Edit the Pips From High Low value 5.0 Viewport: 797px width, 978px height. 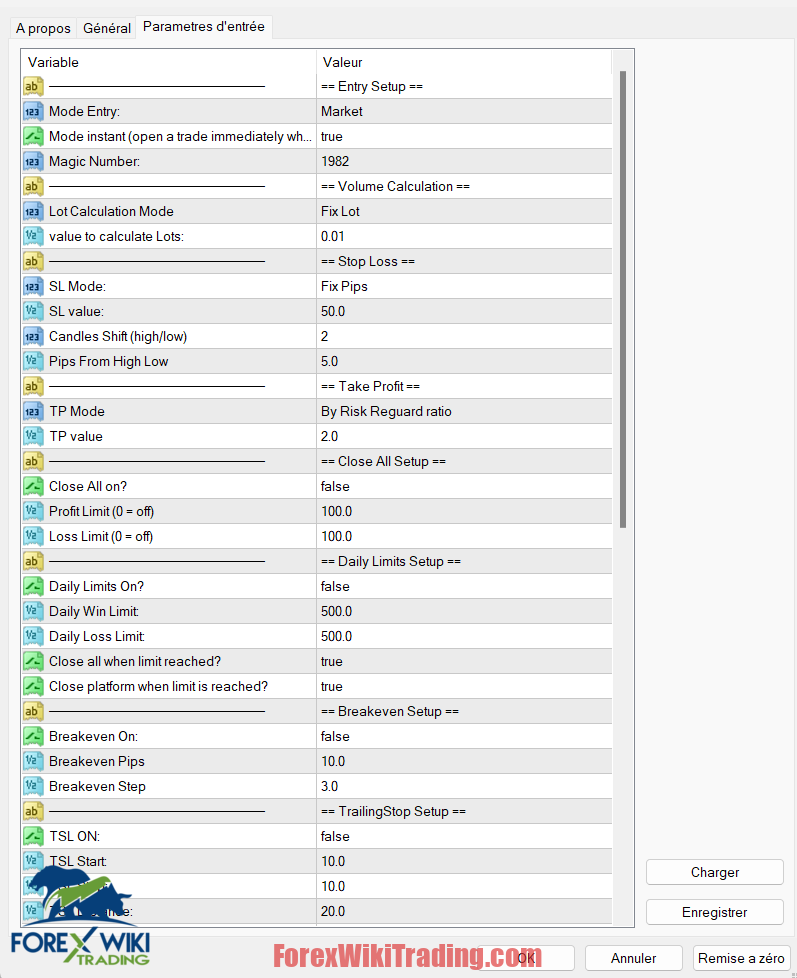pos(465,361)
